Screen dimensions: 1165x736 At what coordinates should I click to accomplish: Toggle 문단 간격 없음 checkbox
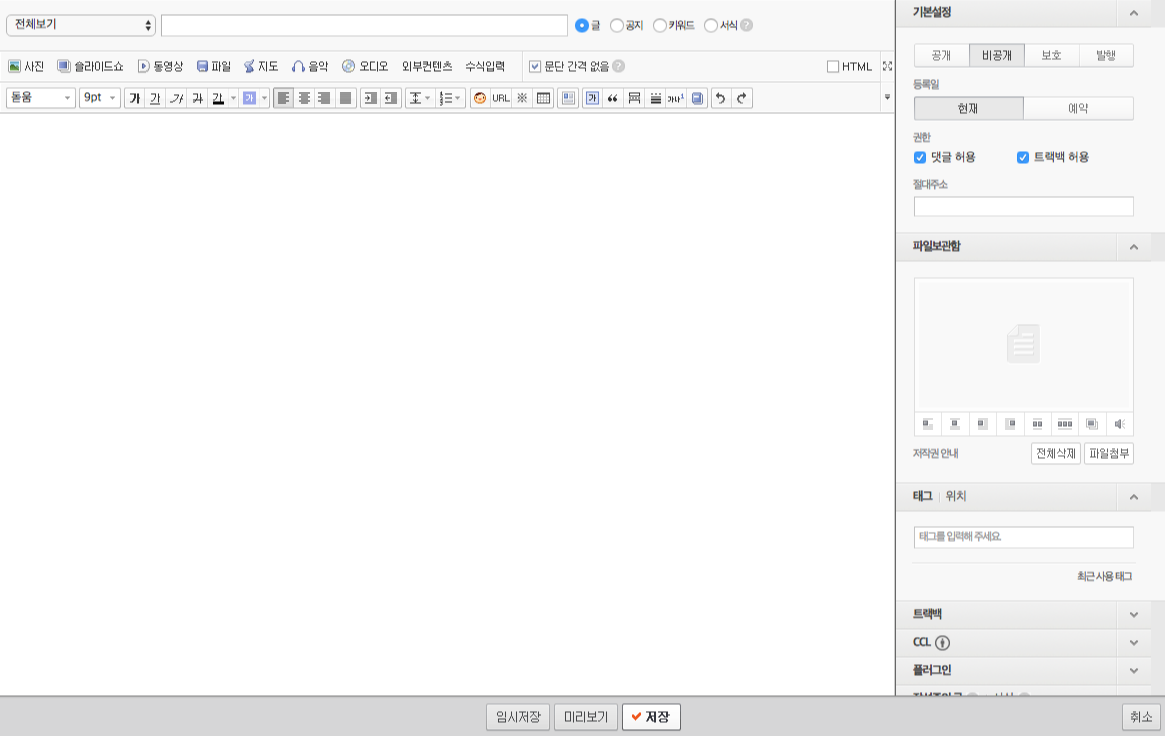click(x=535, y=67)
